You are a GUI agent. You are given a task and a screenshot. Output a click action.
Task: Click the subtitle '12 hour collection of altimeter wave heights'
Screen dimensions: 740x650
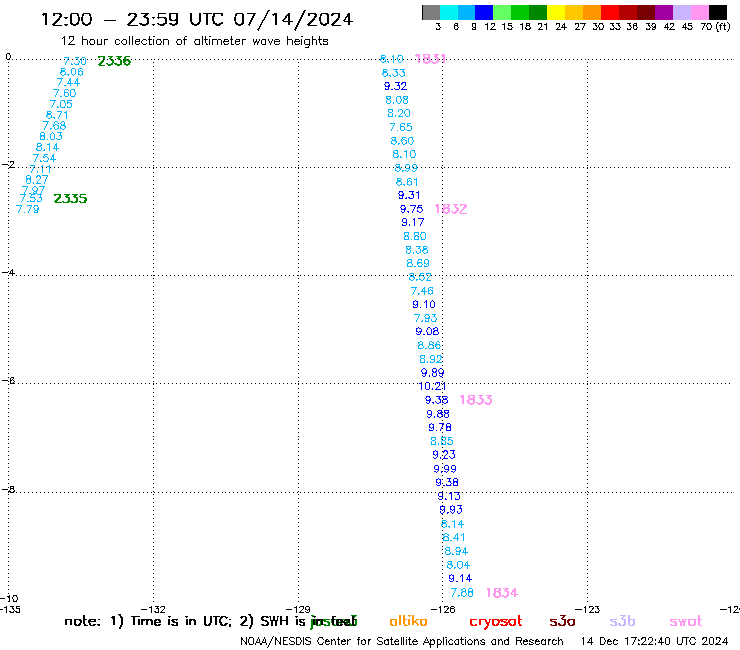[x=194, y=42]
